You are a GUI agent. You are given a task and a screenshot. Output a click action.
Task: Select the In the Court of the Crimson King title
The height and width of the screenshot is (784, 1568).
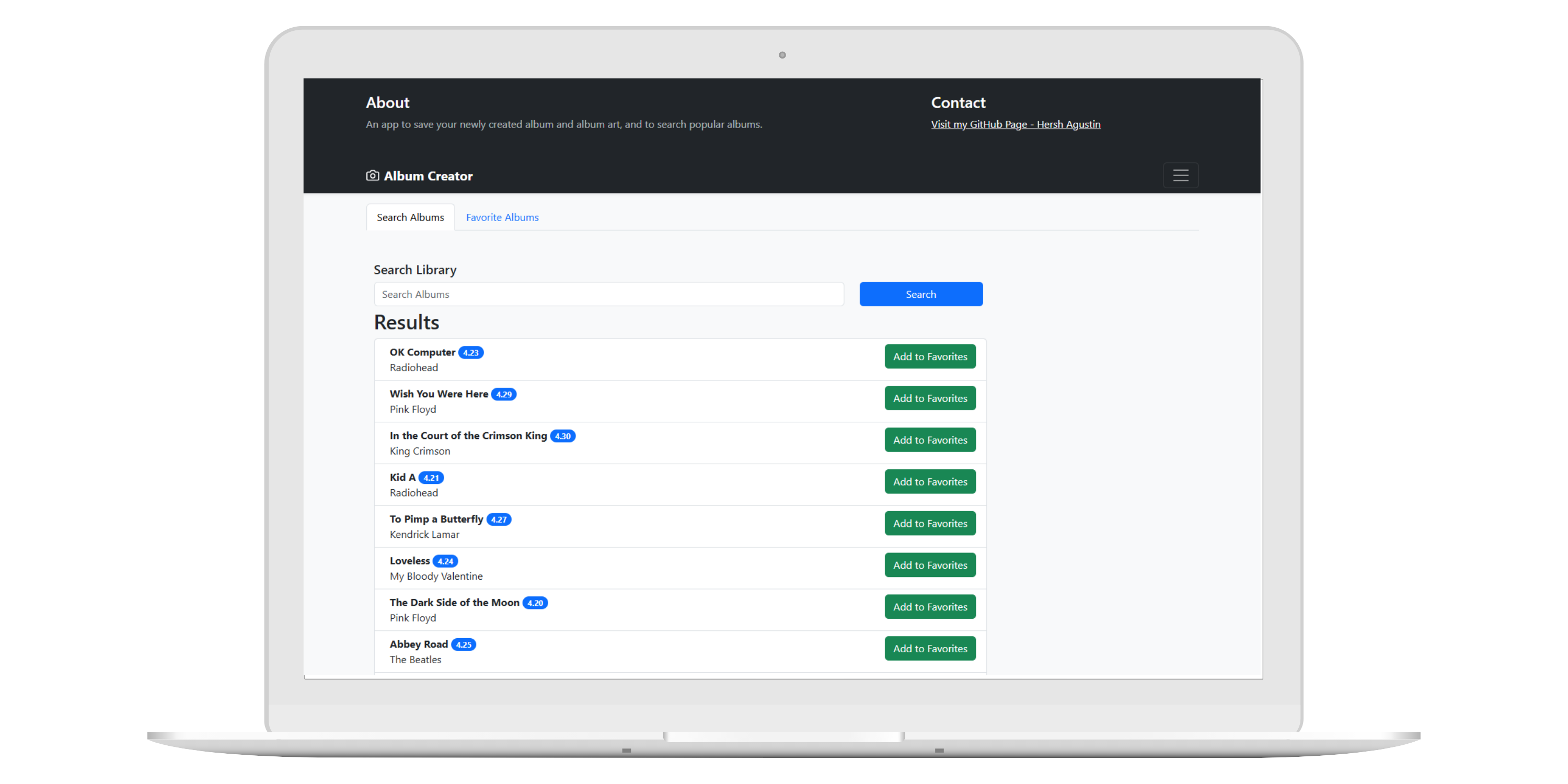[x=468, y=436]
